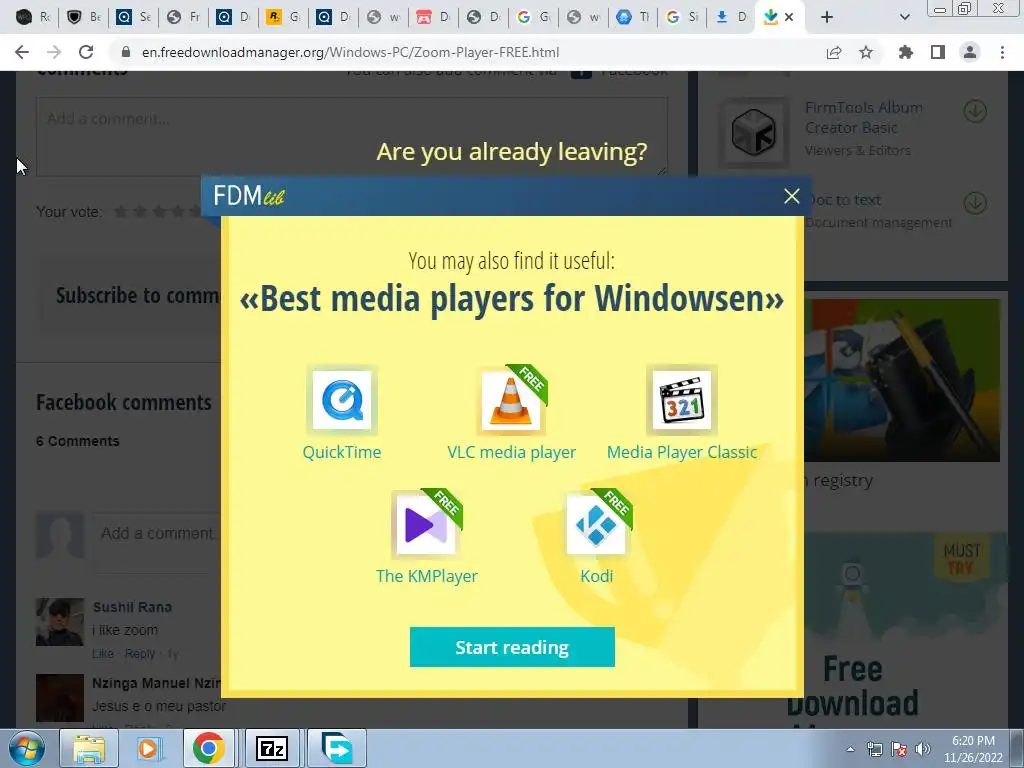This screenshot has height=768, width=1024.
Task: Show hidden system tray icons
Action: pos(850,749)
